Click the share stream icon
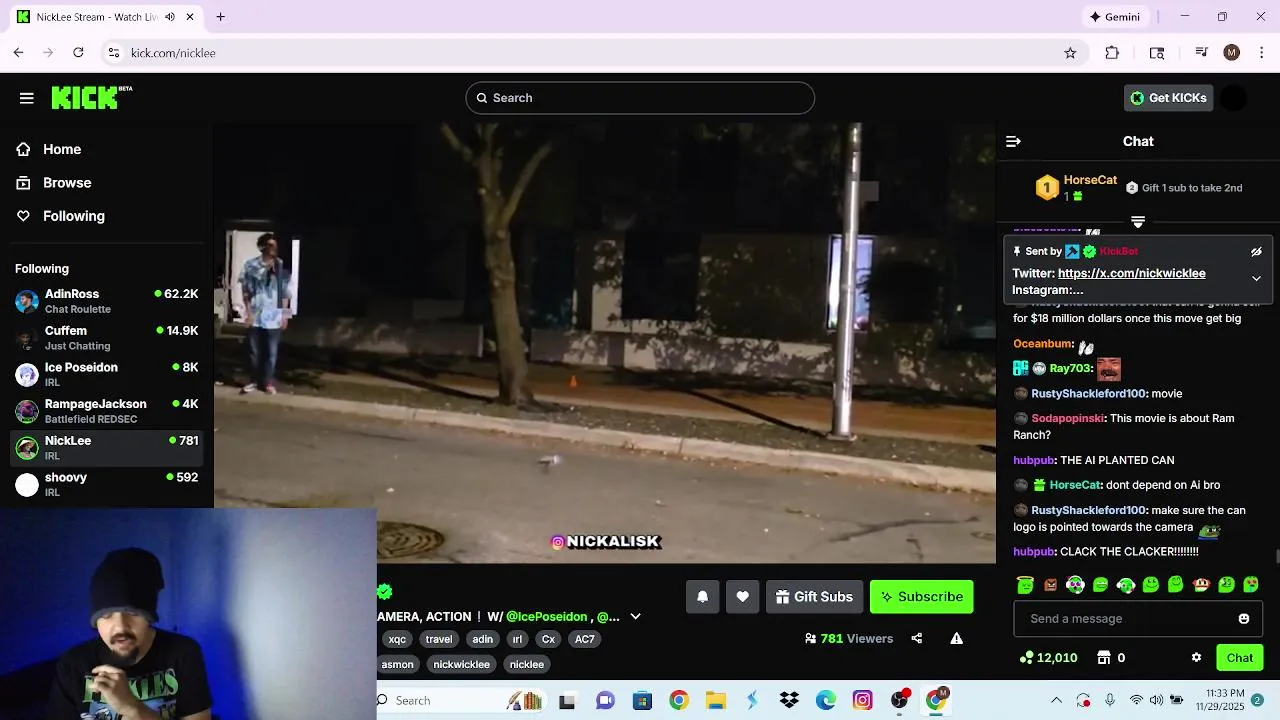Image resolution: width=1280 pixels, height=720 pixels. 917,639
